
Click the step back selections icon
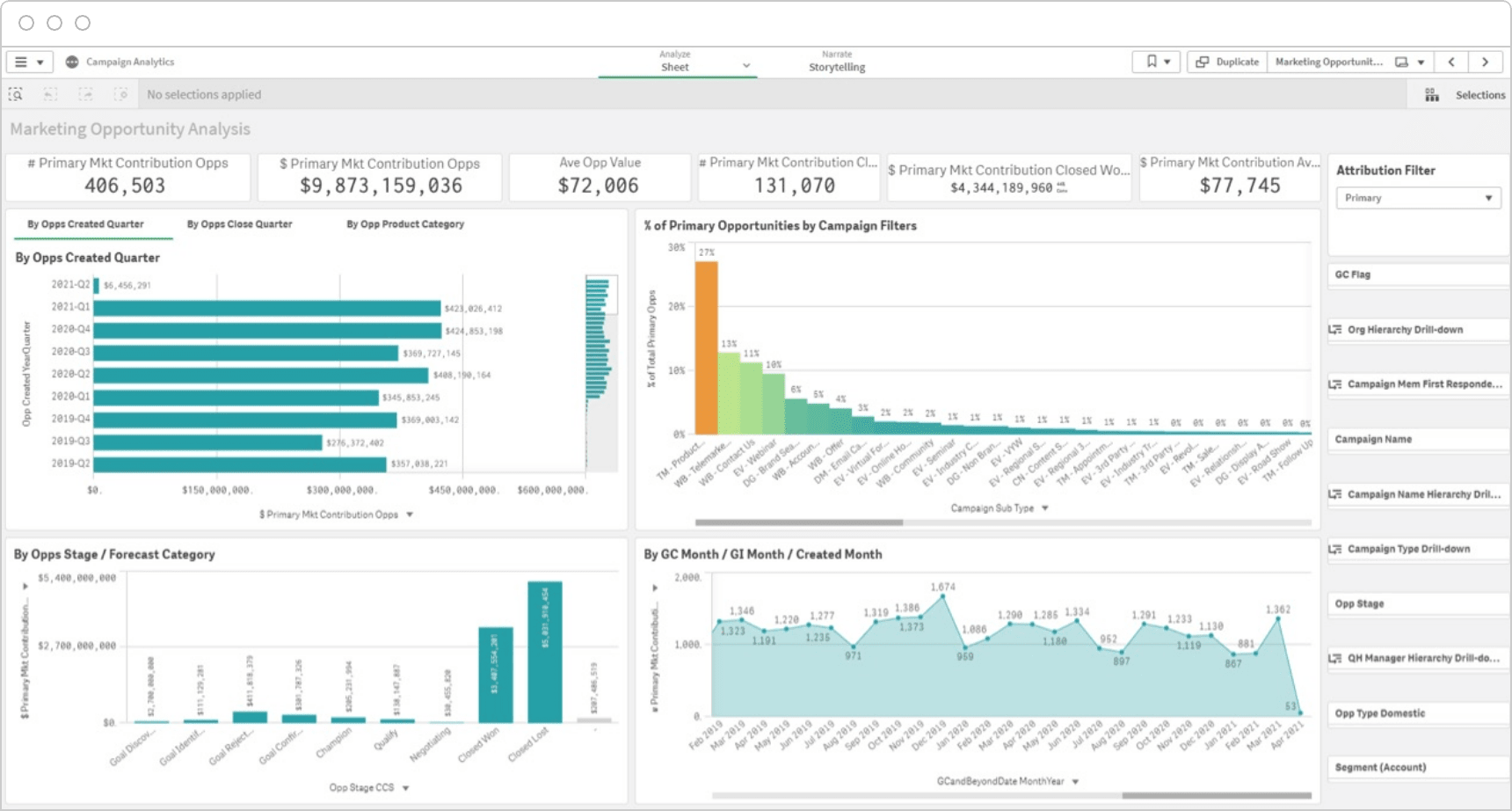51,94
